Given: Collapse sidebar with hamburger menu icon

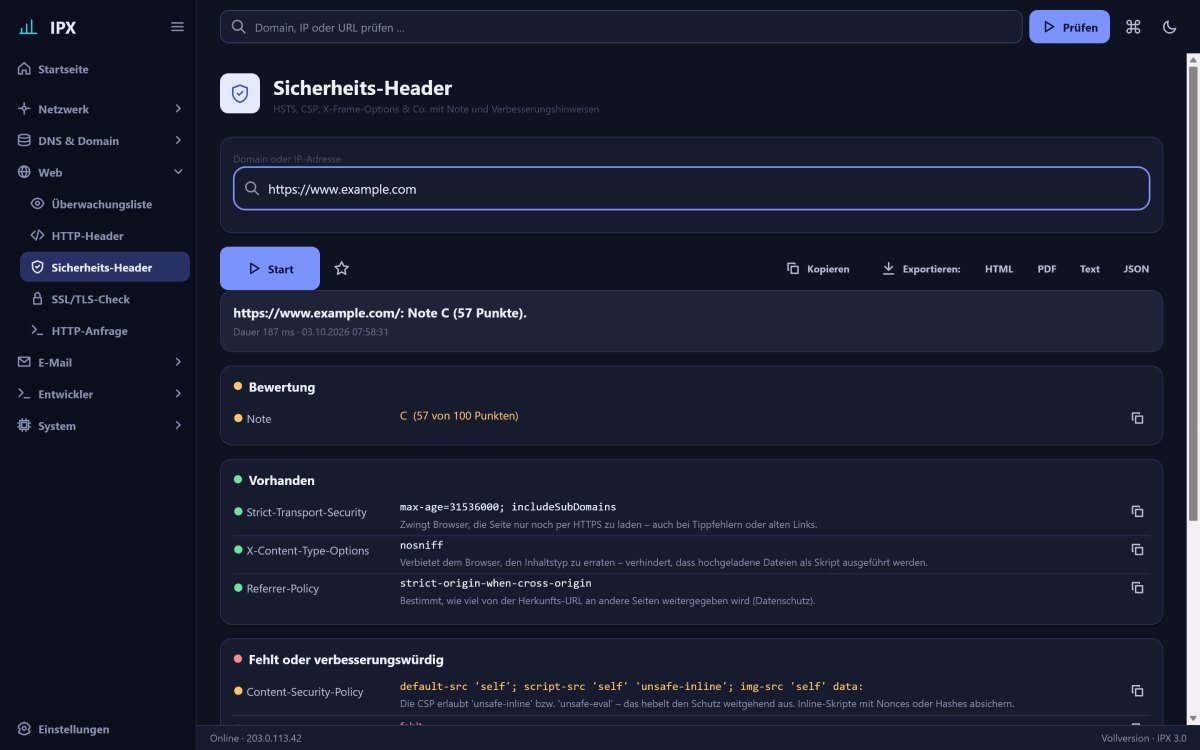Looking at the screenshot, I should 177,27.
